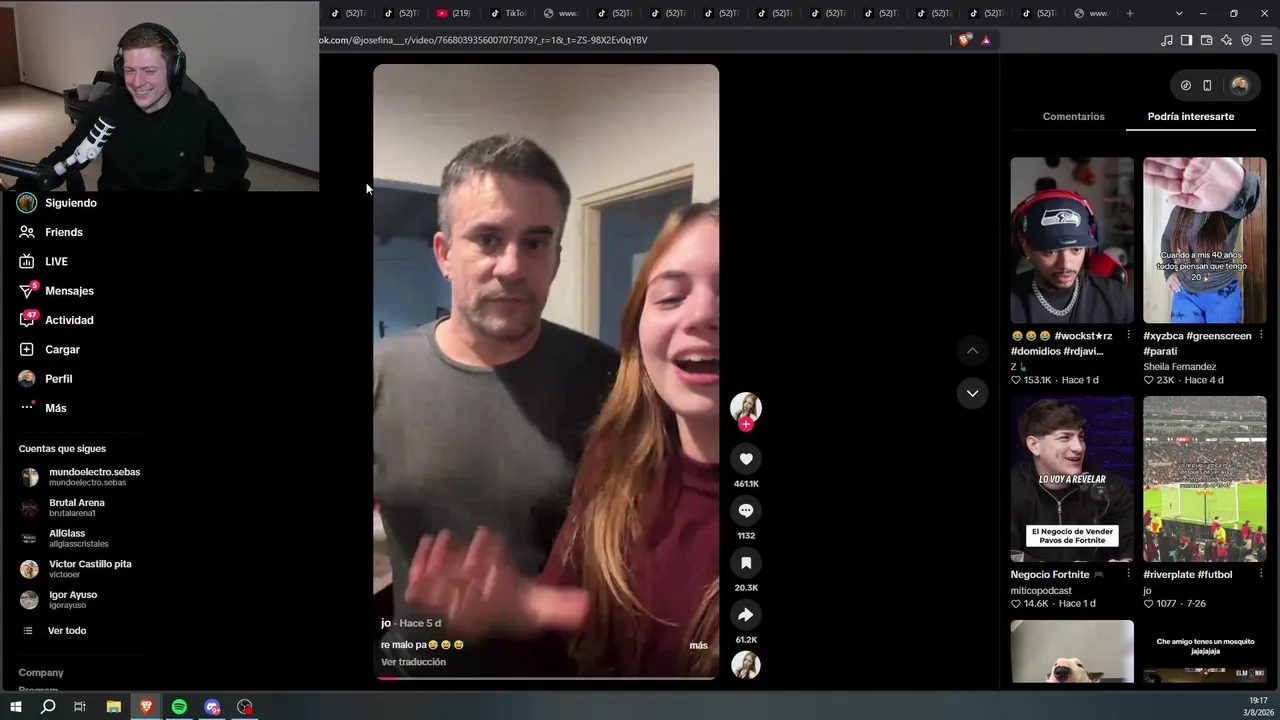Open the Brave Wallet icon
This screenshot has width=1280, height=720.
click(1206, 40)
